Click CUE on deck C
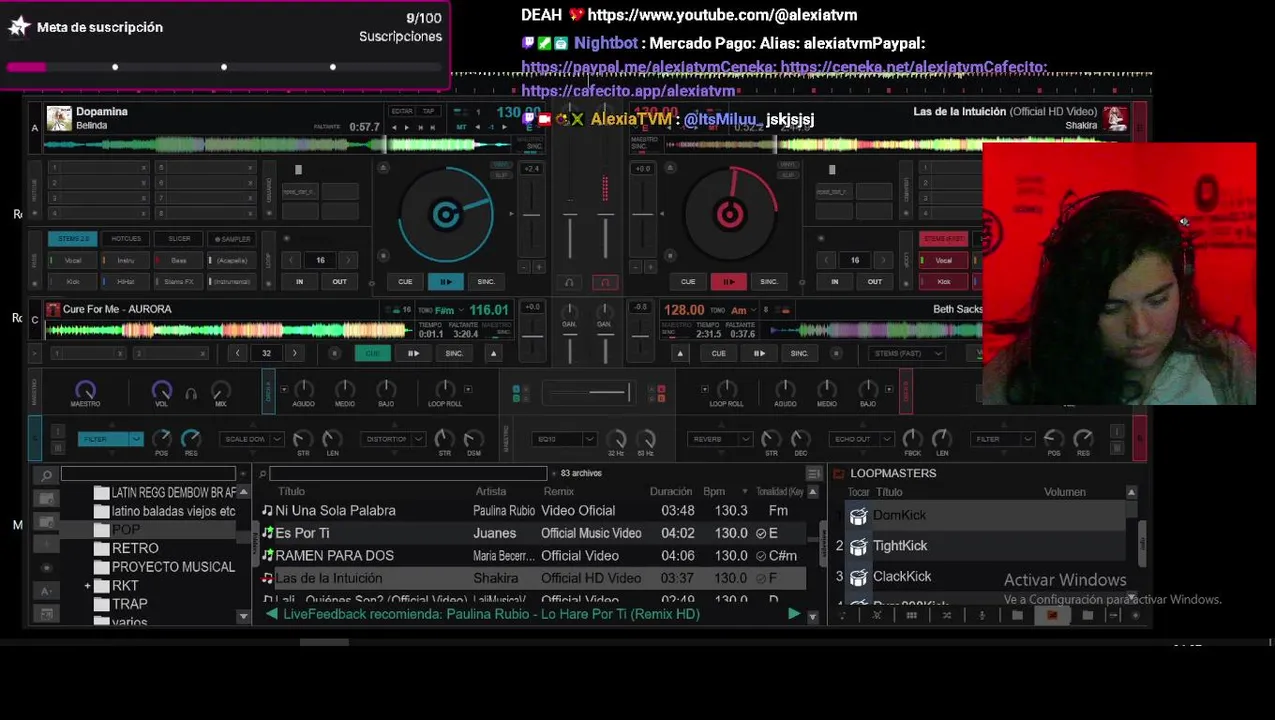 pos(372,353)
